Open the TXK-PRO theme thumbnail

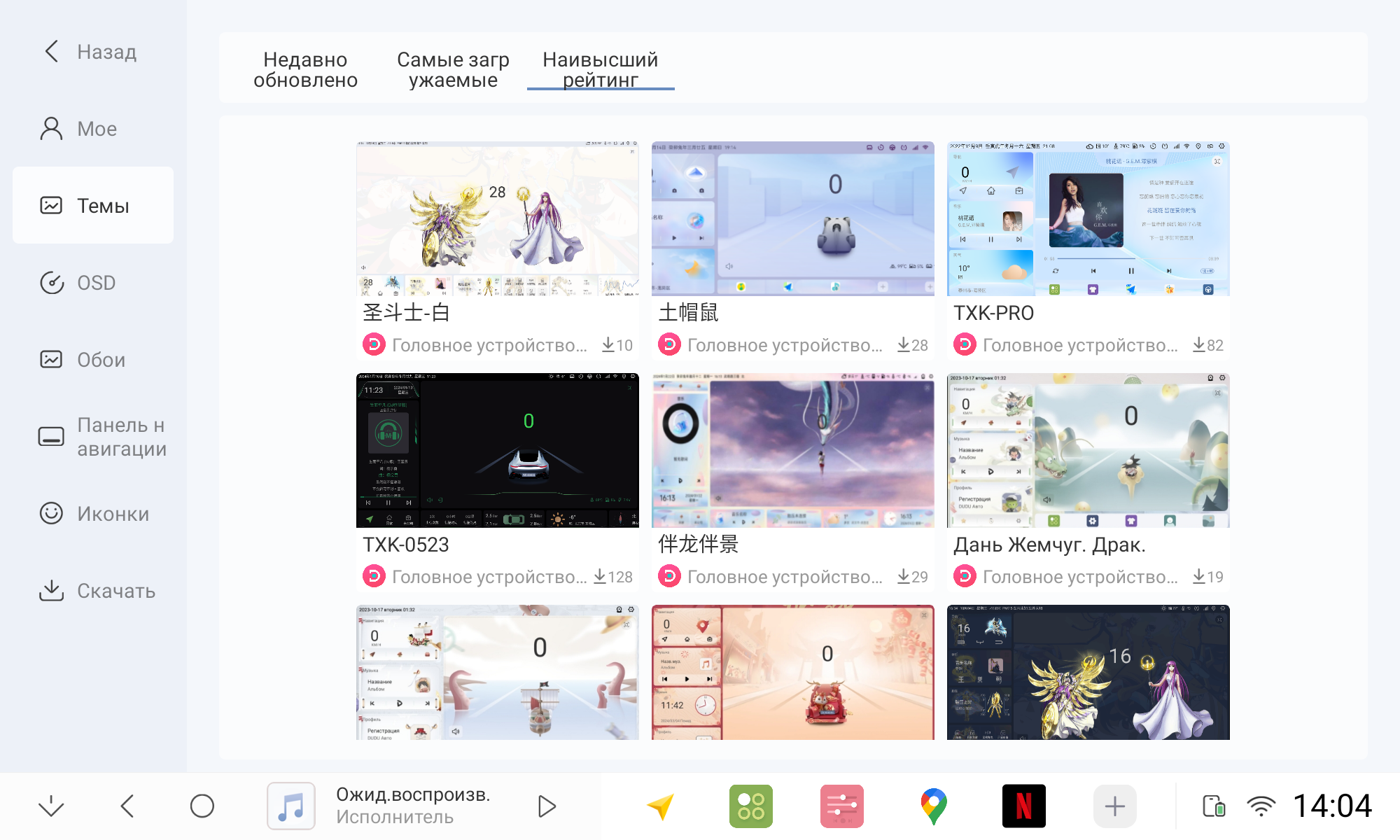[1088, 218]
